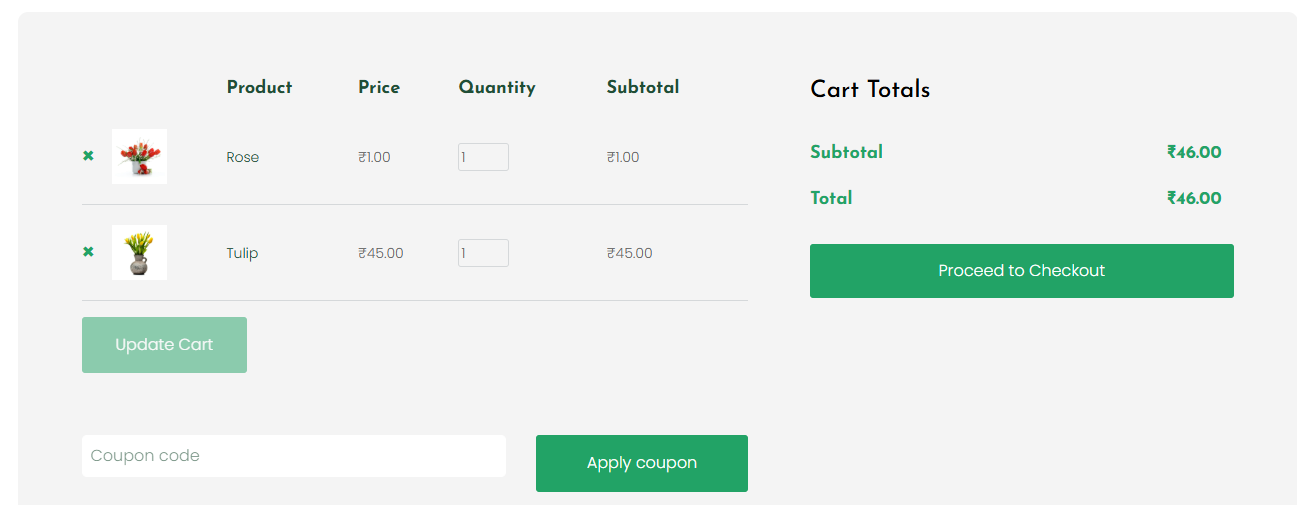
Task: Click the Quantity column header
Action: (x=497, y=87)
